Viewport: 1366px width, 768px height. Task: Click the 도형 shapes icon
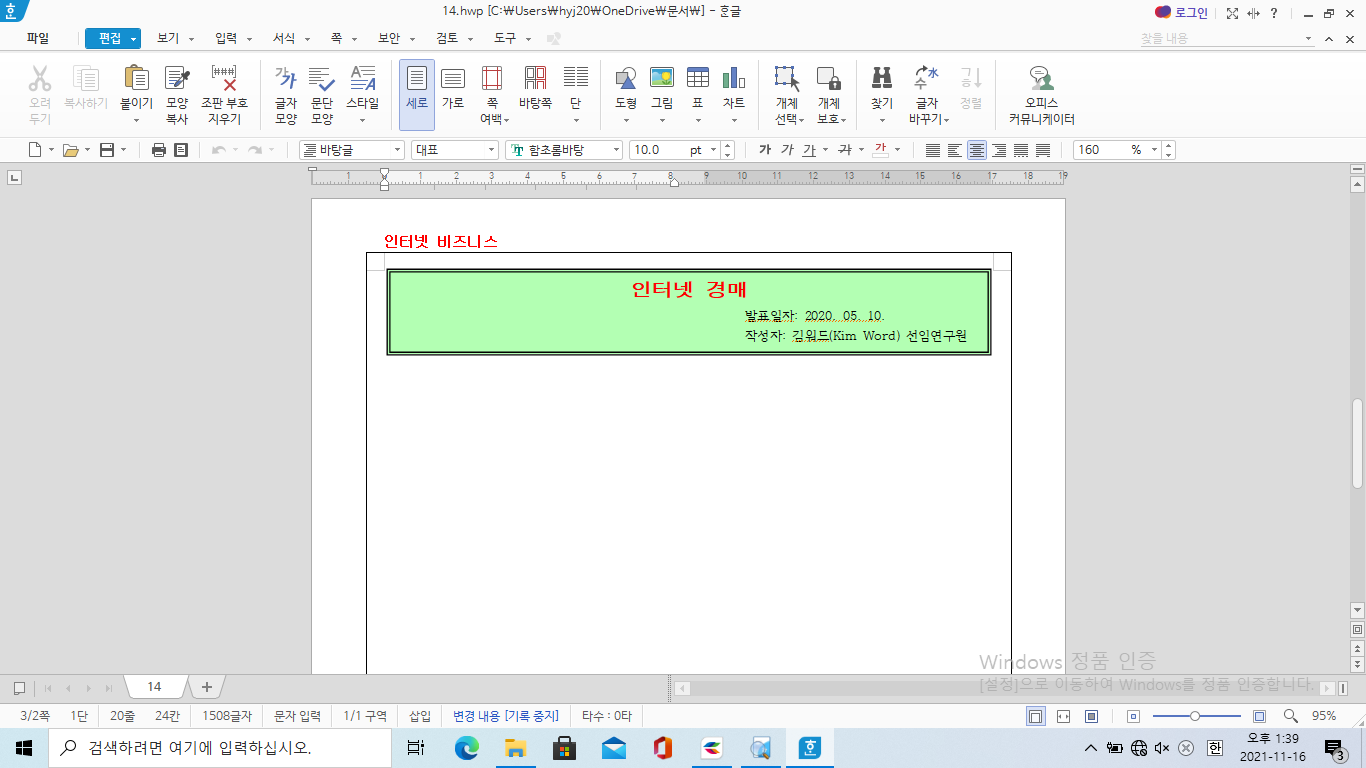pyautogui.click(x=626, y=79)
